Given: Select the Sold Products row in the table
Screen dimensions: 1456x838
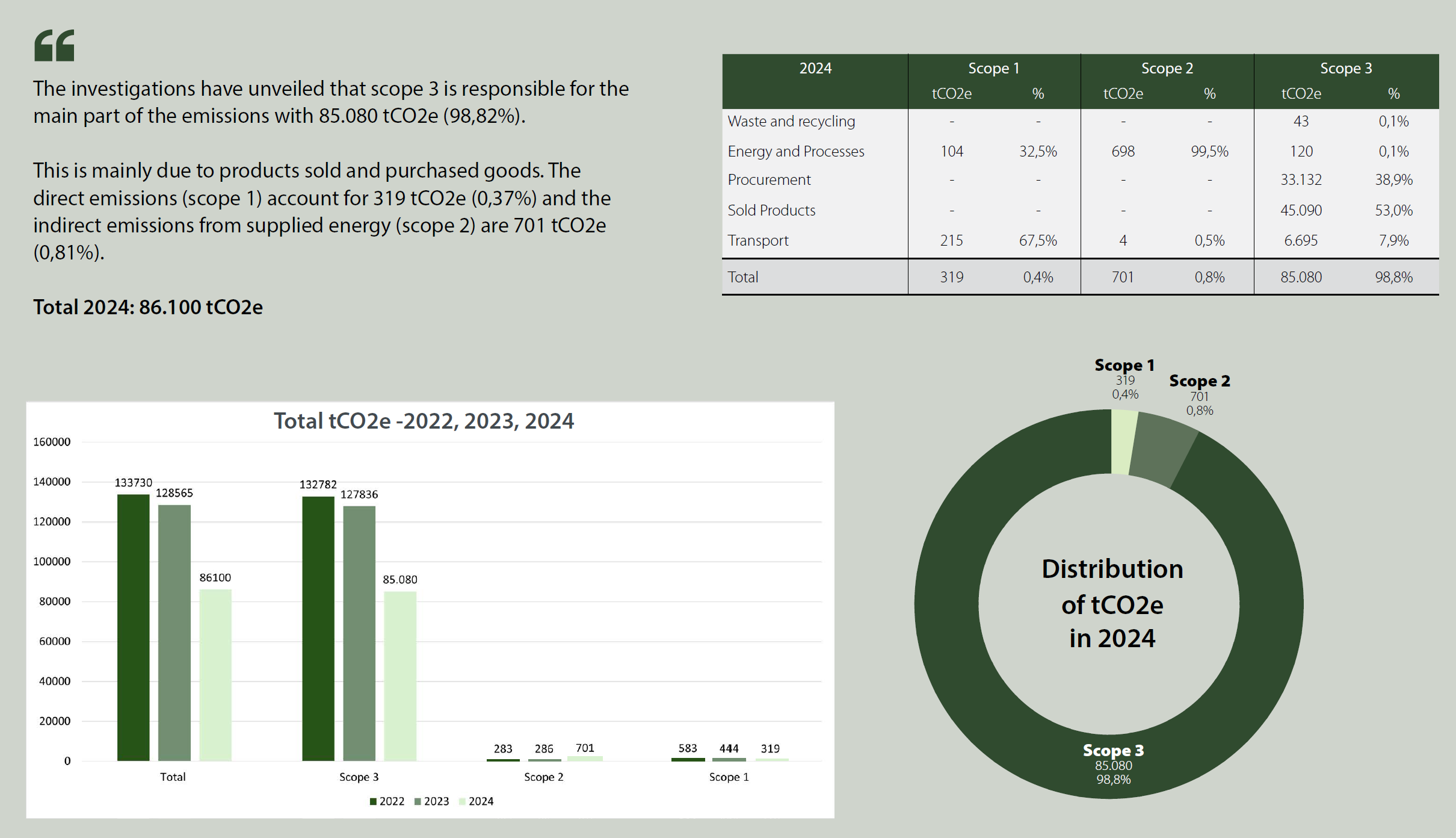Looking at the screenshot, I should 772,210.
